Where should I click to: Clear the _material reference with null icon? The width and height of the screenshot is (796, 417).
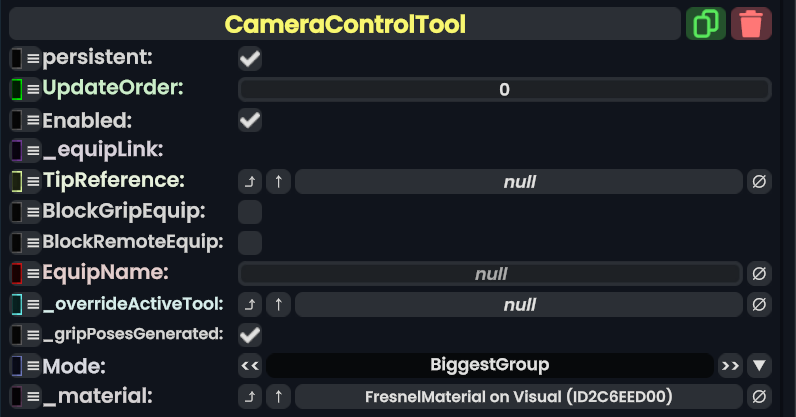coord(759,396)
